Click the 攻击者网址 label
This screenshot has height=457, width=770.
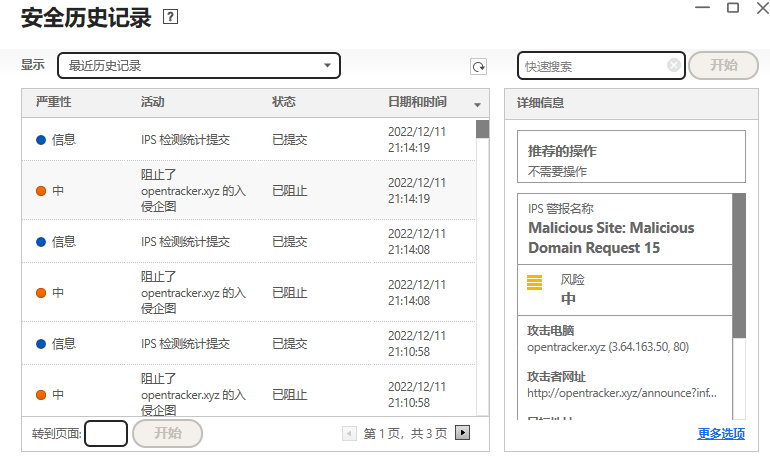[556, 376]
